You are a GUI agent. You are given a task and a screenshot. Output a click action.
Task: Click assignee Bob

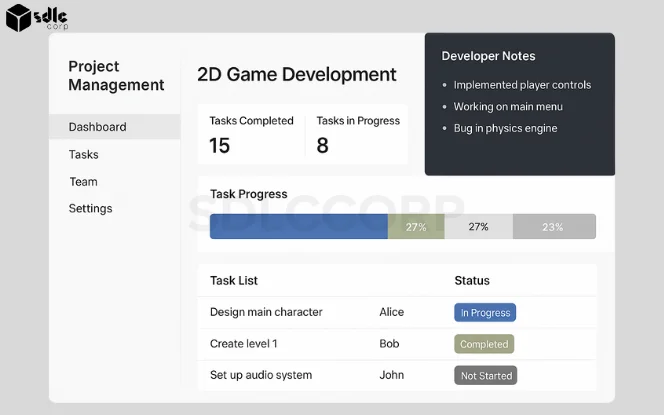pyautogui.click(x=389, y=343)
